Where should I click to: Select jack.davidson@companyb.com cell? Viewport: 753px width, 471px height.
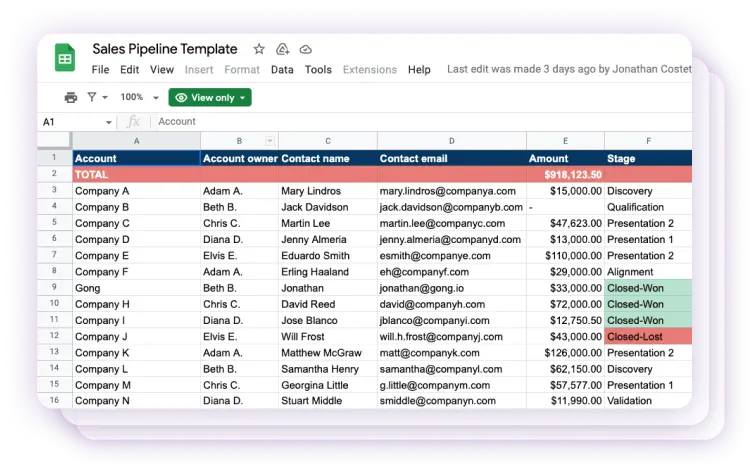click(452, 207)
